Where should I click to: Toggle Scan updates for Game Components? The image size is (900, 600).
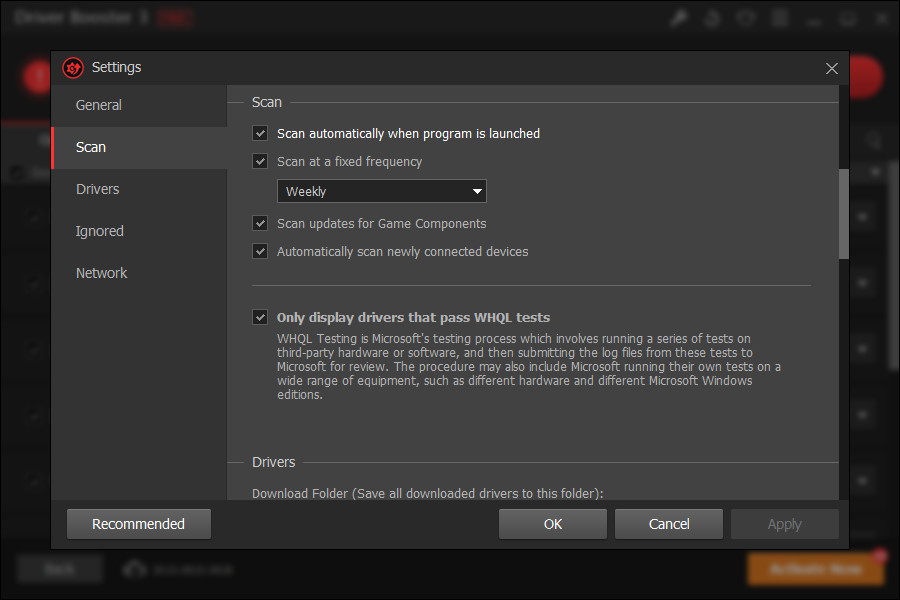coord(260,223)
